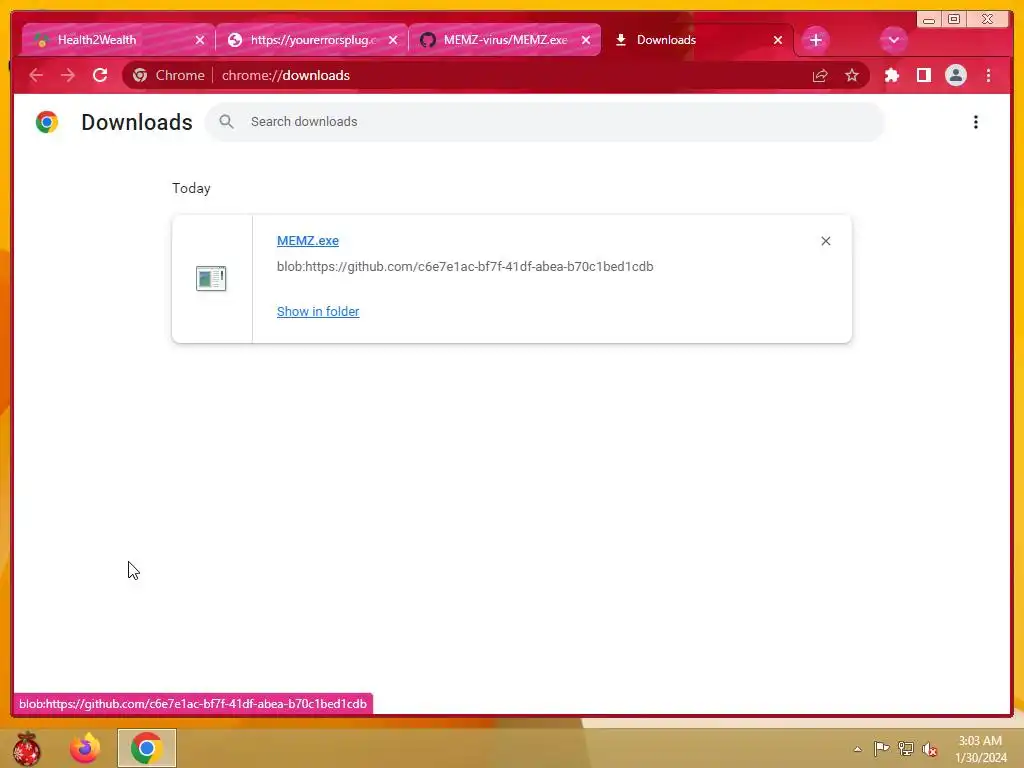1024x768 pixels.
Task: Switch to the MEMZ-virus/MEMZ.exe tab
Action: point(504,40)
